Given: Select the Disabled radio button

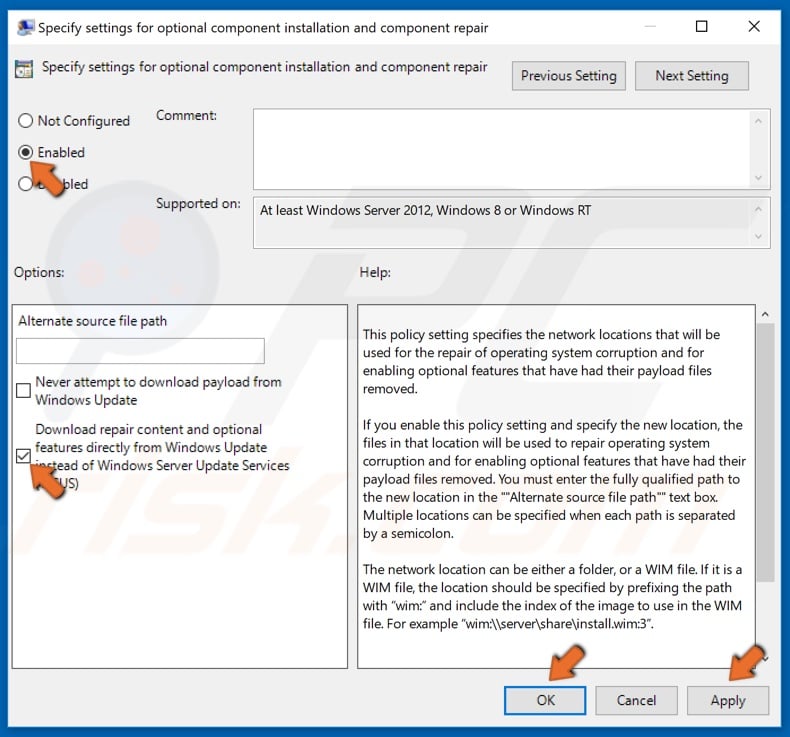Looking at the screenshot, I should click(x=25, y=184).
